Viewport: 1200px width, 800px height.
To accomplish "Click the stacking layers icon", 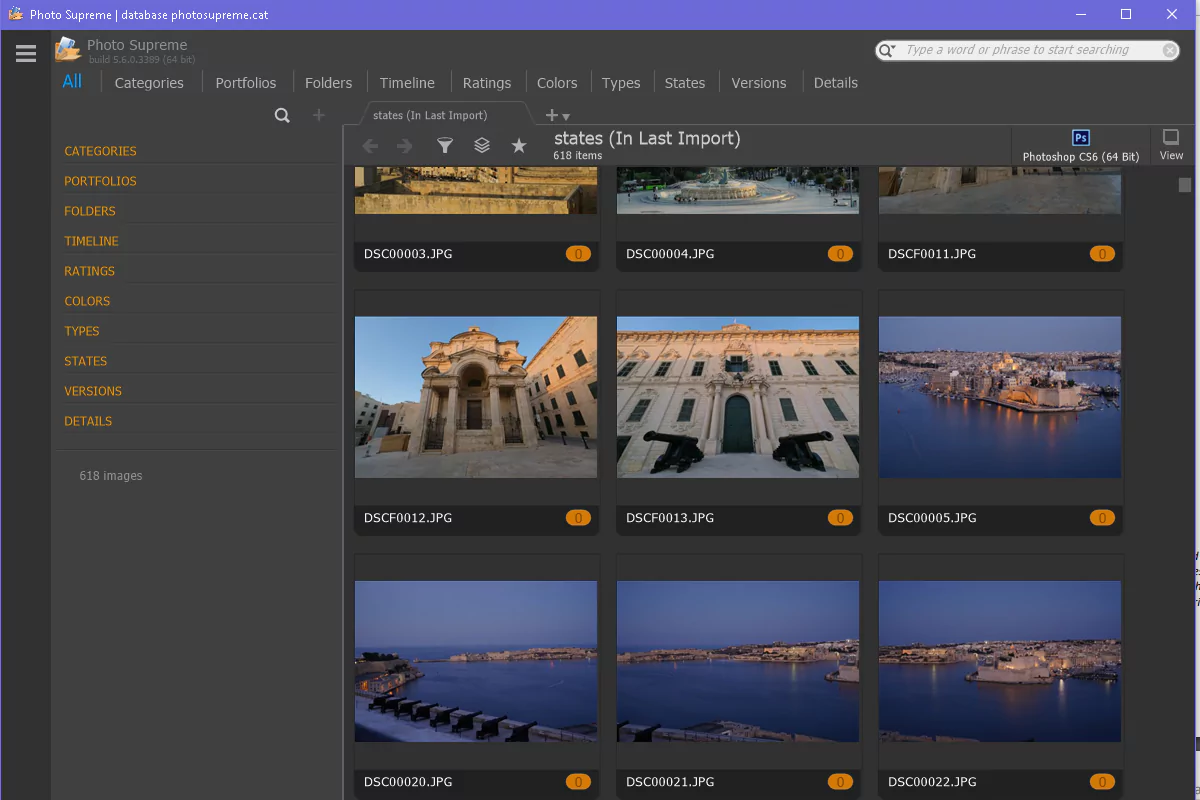I will (482, 146).
